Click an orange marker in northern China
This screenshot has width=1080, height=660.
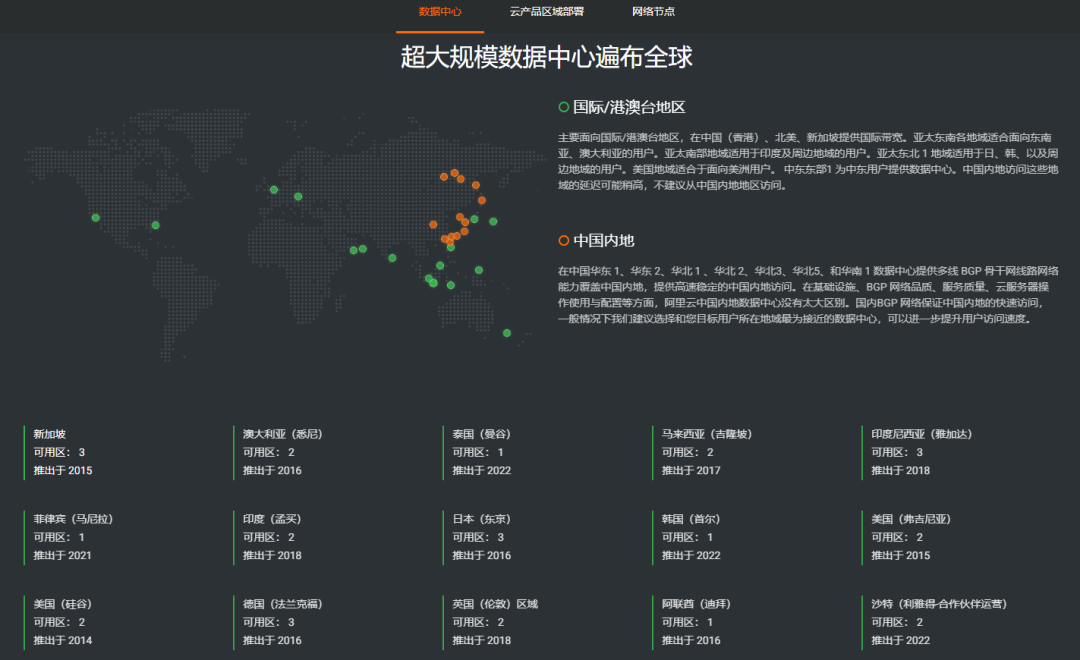(x=454, y=172)
